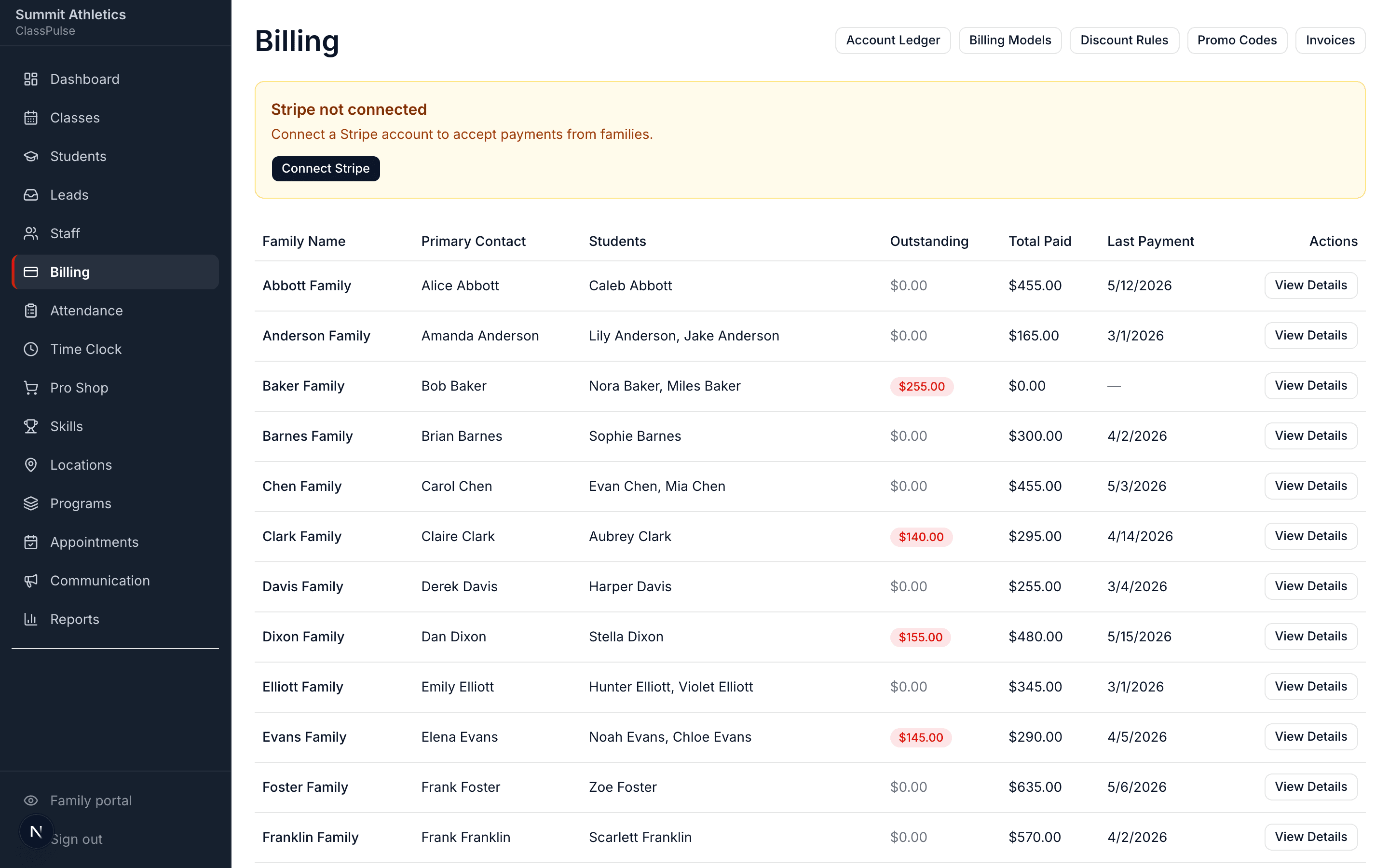
Task: Open Promo Codes
Action: pos(1237,40)
